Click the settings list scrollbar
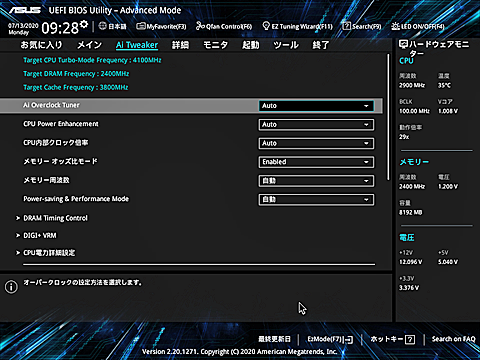Screen dimensions: 480x360 pos(388,117)
